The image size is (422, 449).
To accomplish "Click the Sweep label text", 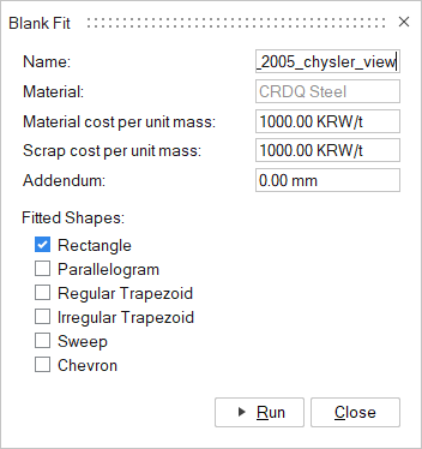I will pos(83,342).
